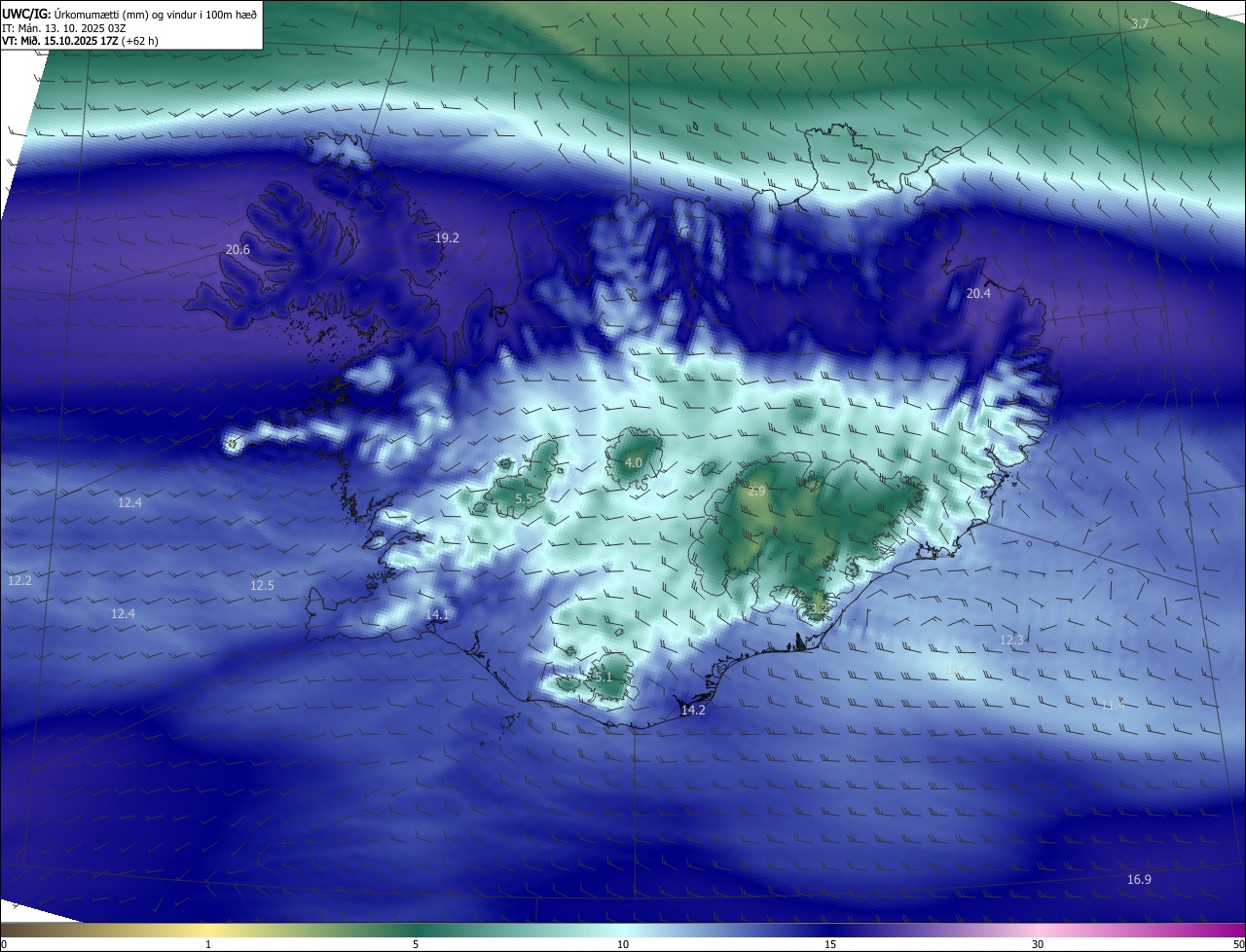Image resolution: width=1246 pixels, height=952 pixels.
Task: Click the 5.1 value label
Action: pyautogui.click(x=603, y=677)
